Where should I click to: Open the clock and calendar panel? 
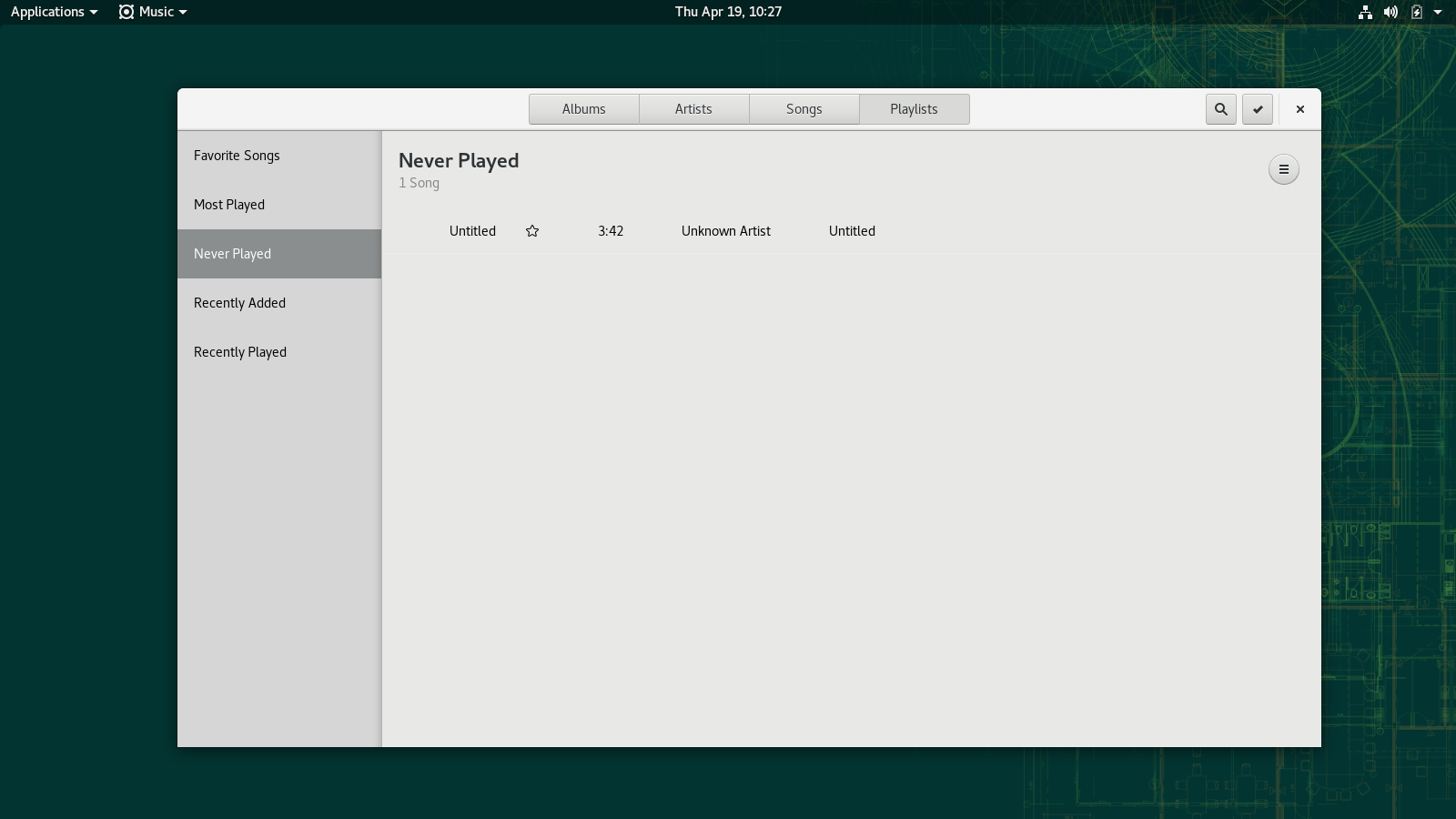click(728, 12)
